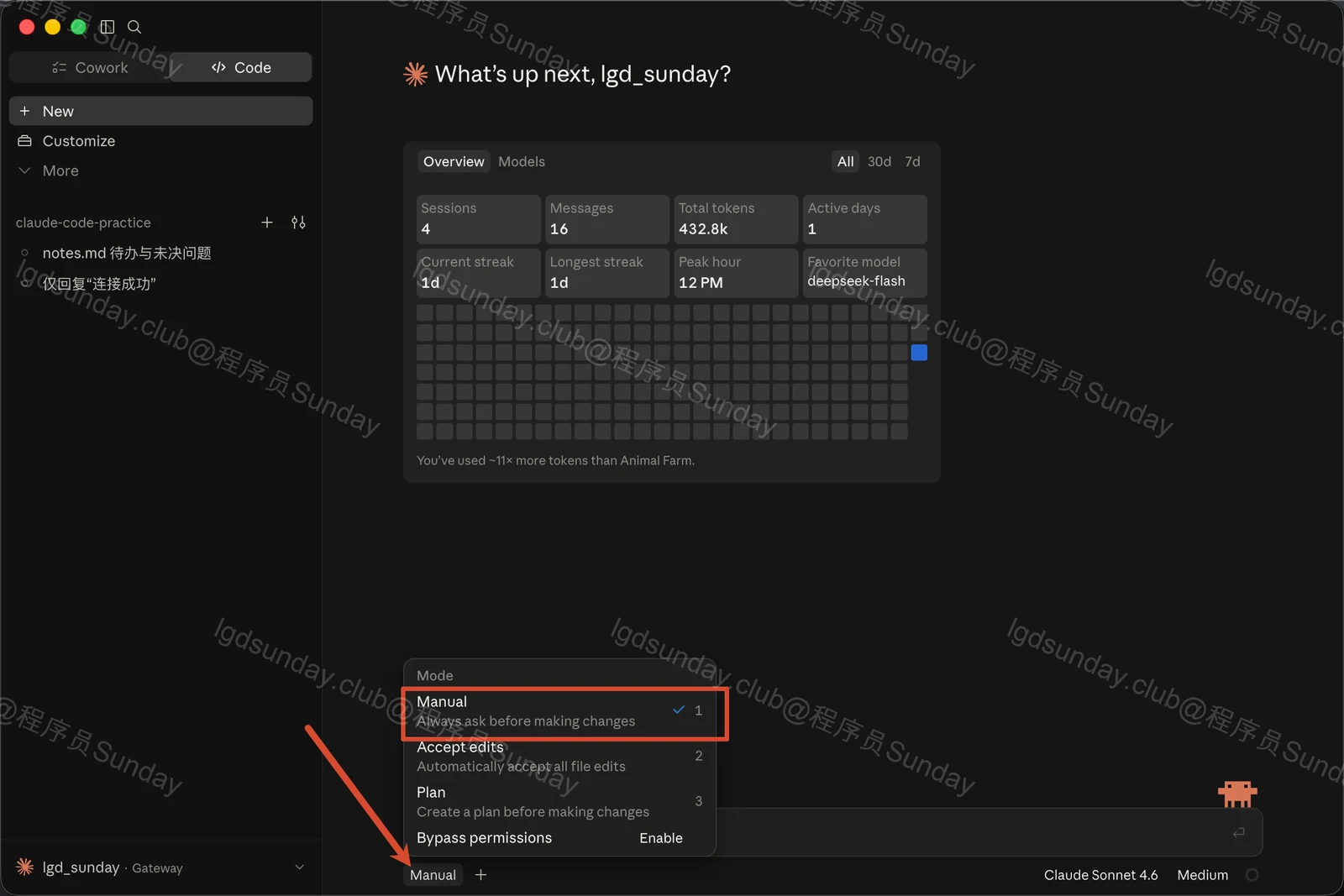Click the circle indicator next to Medium

[x=1252, y=875]
